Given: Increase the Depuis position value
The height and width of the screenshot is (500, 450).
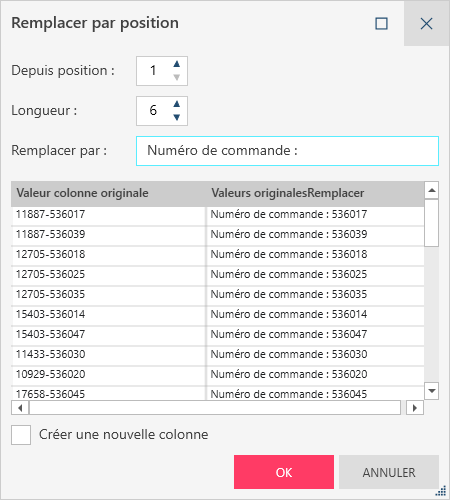Looking at the screenshot, I should click(177, 64).
